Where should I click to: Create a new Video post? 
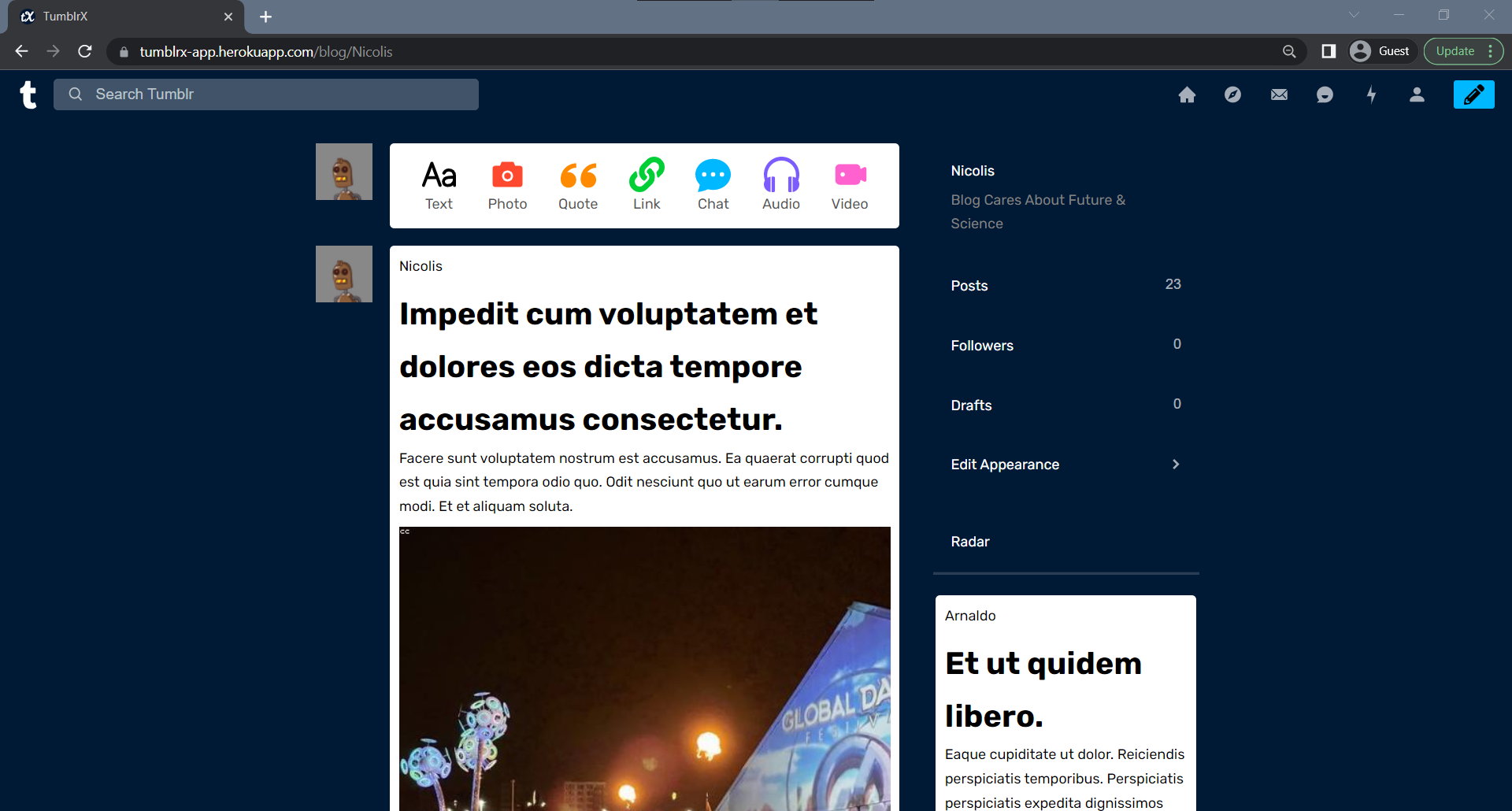point(850,186)
